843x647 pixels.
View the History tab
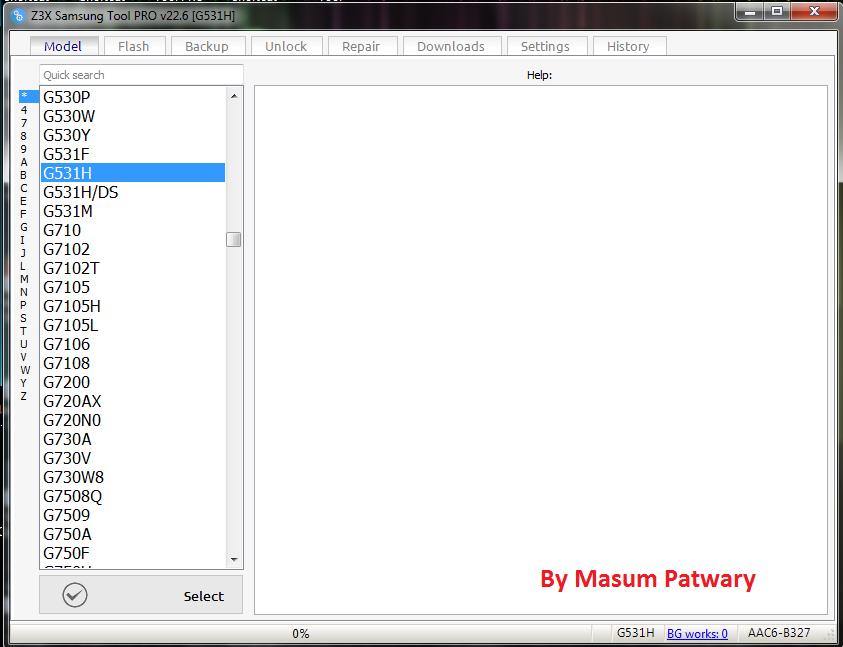click(x=628, y=46)
